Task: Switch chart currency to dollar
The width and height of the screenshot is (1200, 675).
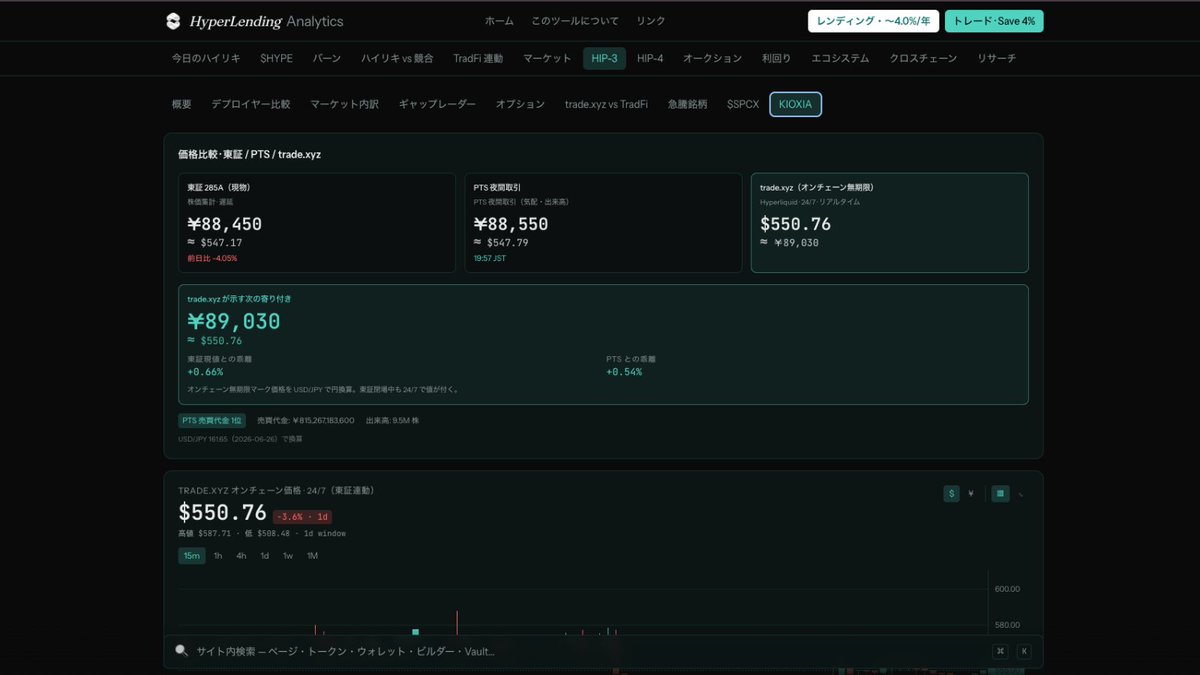Action: point(952,493)
